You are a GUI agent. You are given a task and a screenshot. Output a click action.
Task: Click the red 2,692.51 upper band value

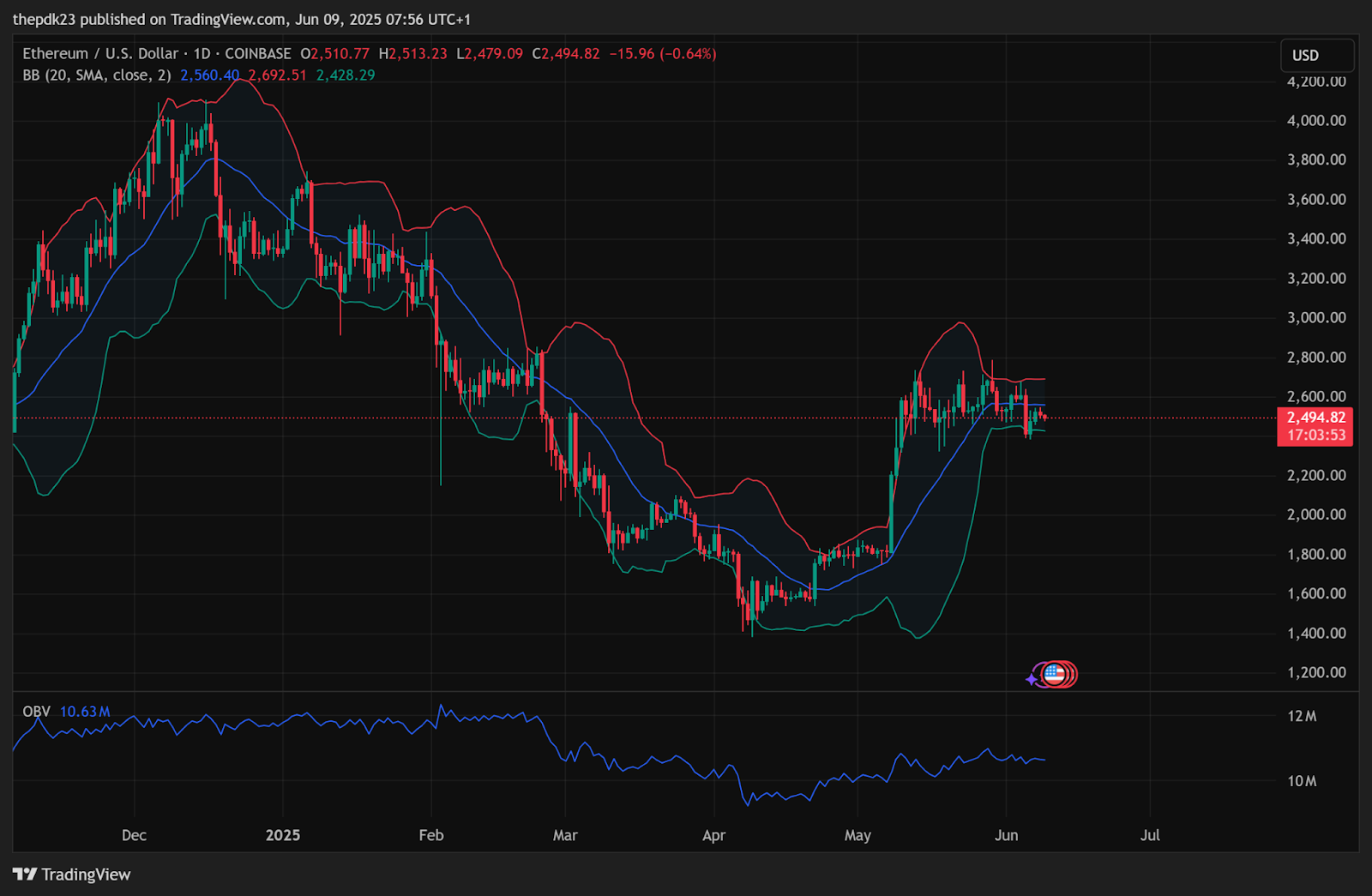pyautogui.click(x=277, y=75)
